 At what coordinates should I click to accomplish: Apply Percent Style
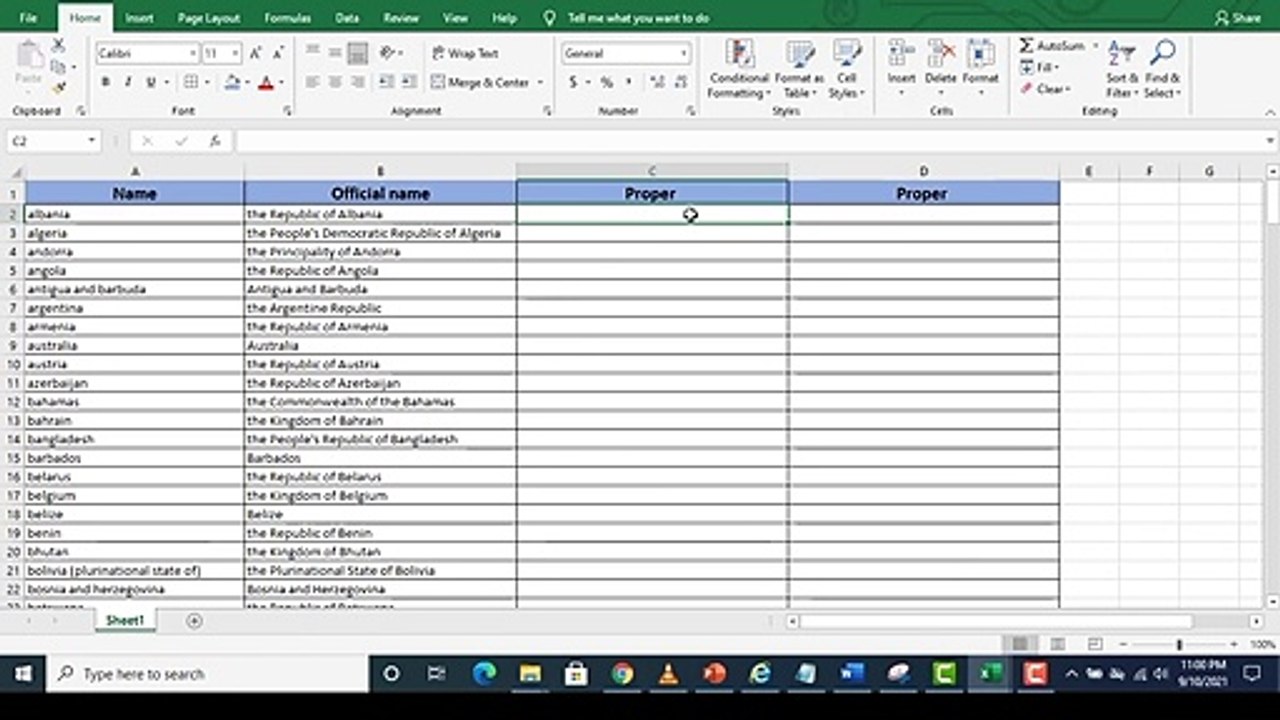606,82
